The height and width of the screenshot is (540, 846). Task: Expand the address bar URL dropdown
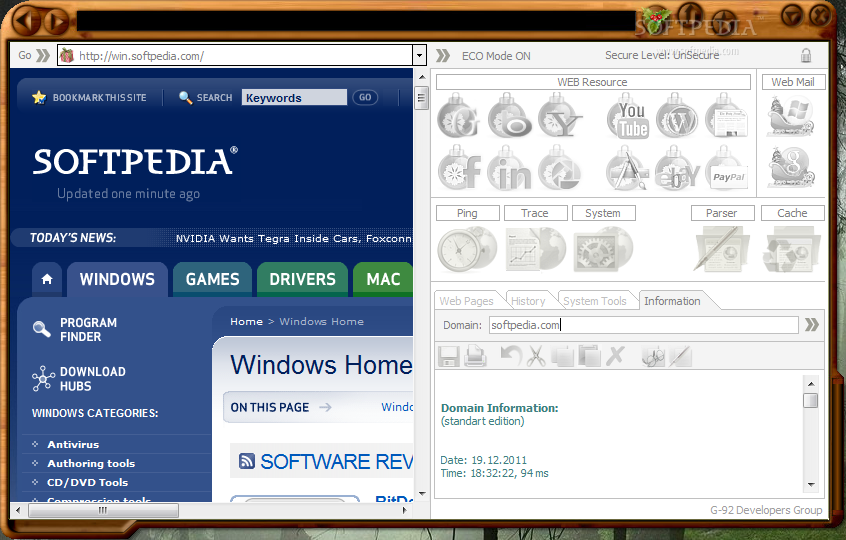(x=419, y=56)
